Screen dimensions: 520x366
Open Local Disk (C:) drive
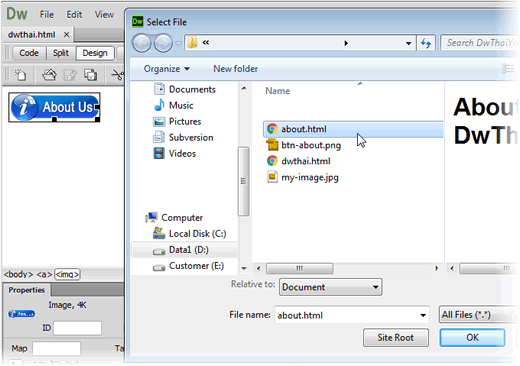point(189,234)
